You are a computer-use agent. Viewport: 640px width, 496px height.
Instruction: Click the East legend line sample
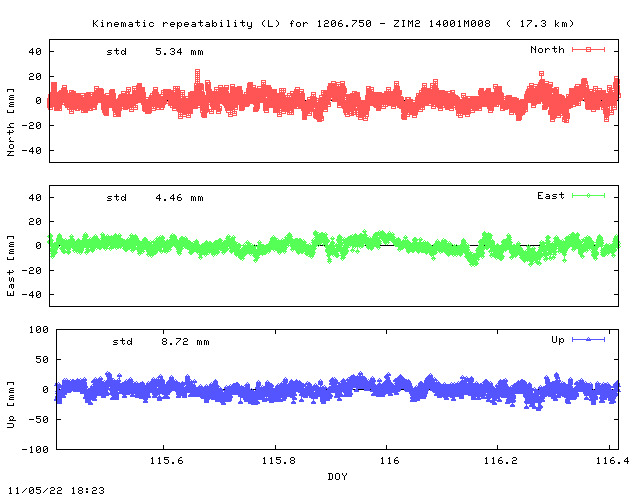pos(588,196)
